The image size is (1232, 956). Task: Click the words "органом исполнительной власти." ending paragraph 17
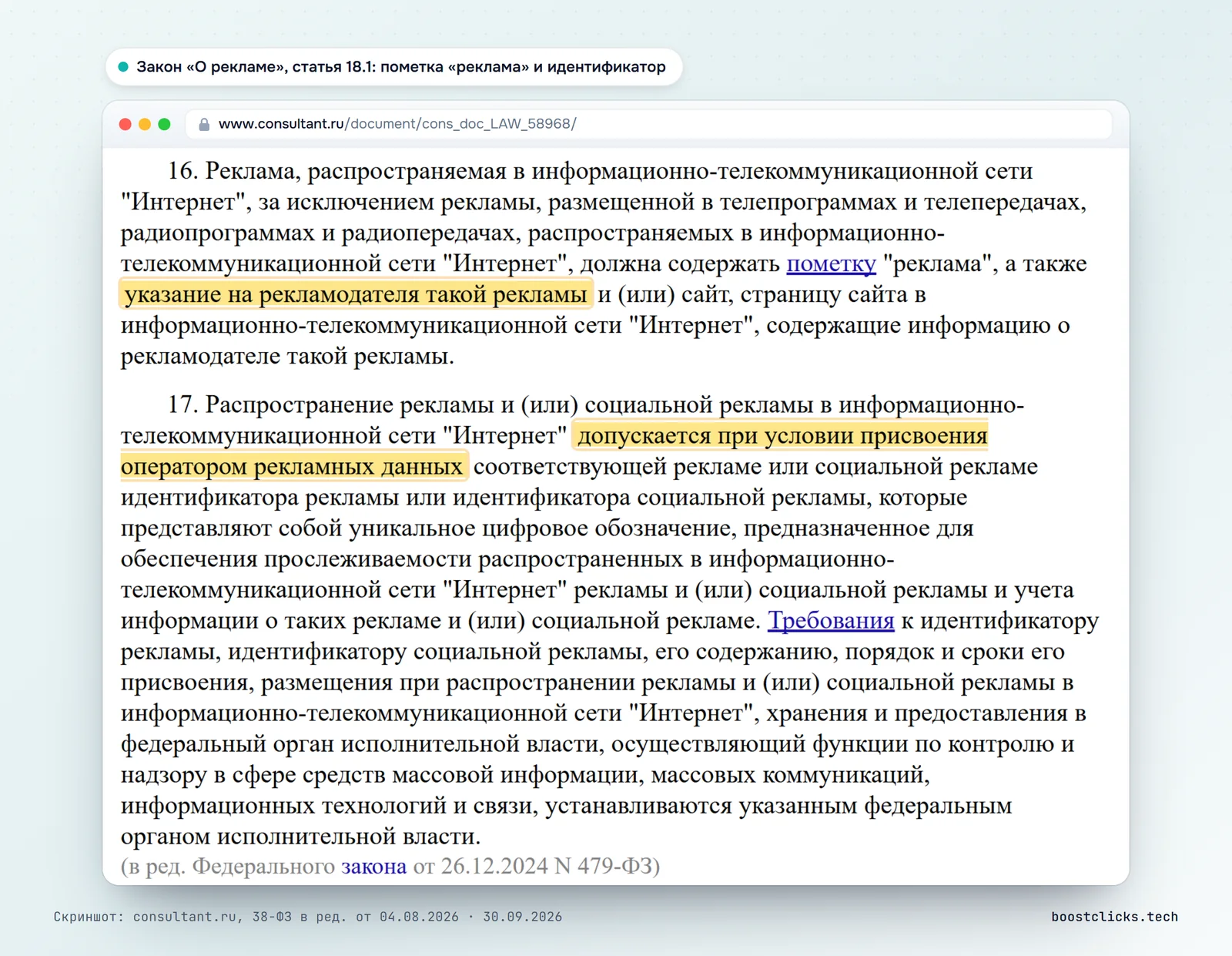[x=300, y=837]
